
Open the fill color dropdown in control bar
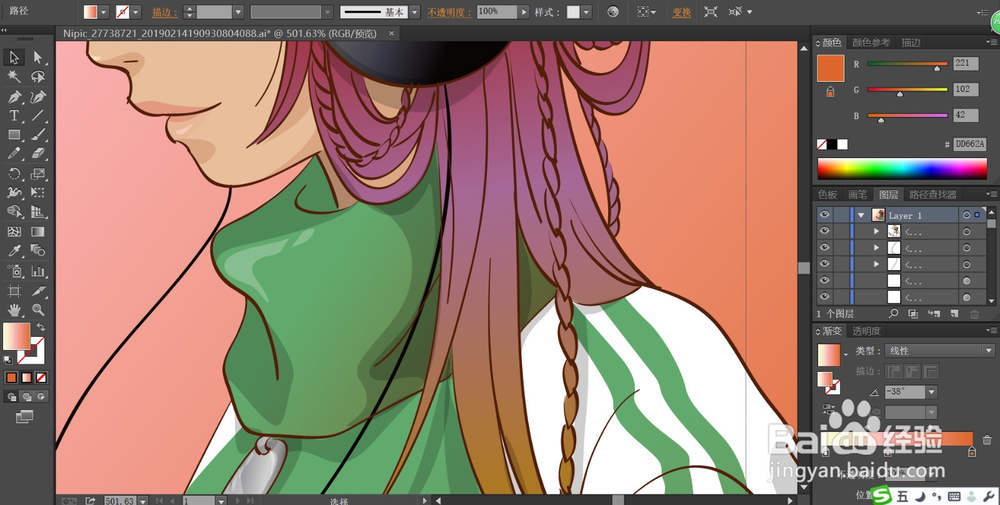coord(103,11)
